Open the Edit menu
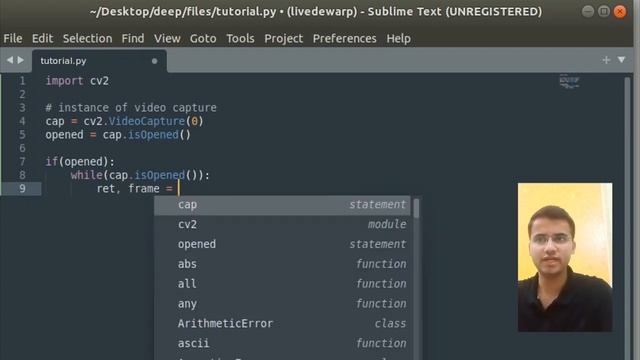The image size is (640, 360). [x=42, y=38]
